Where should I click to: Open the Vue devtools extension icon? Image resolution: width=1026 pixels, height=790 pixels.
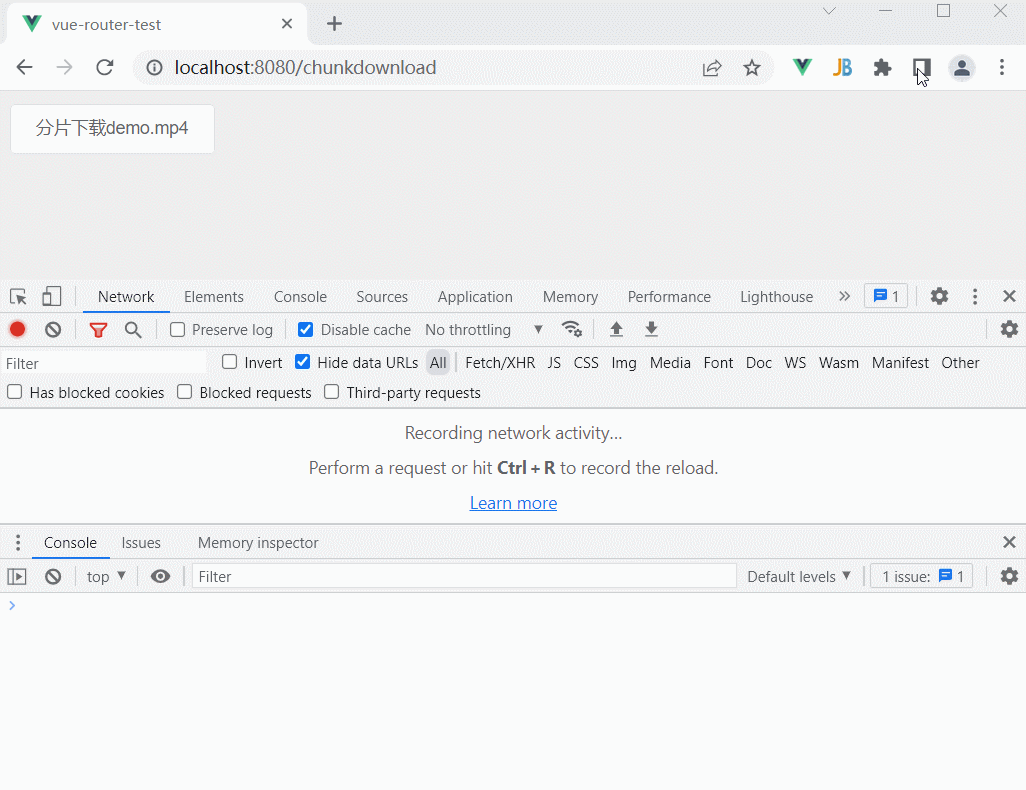point(802,67)
